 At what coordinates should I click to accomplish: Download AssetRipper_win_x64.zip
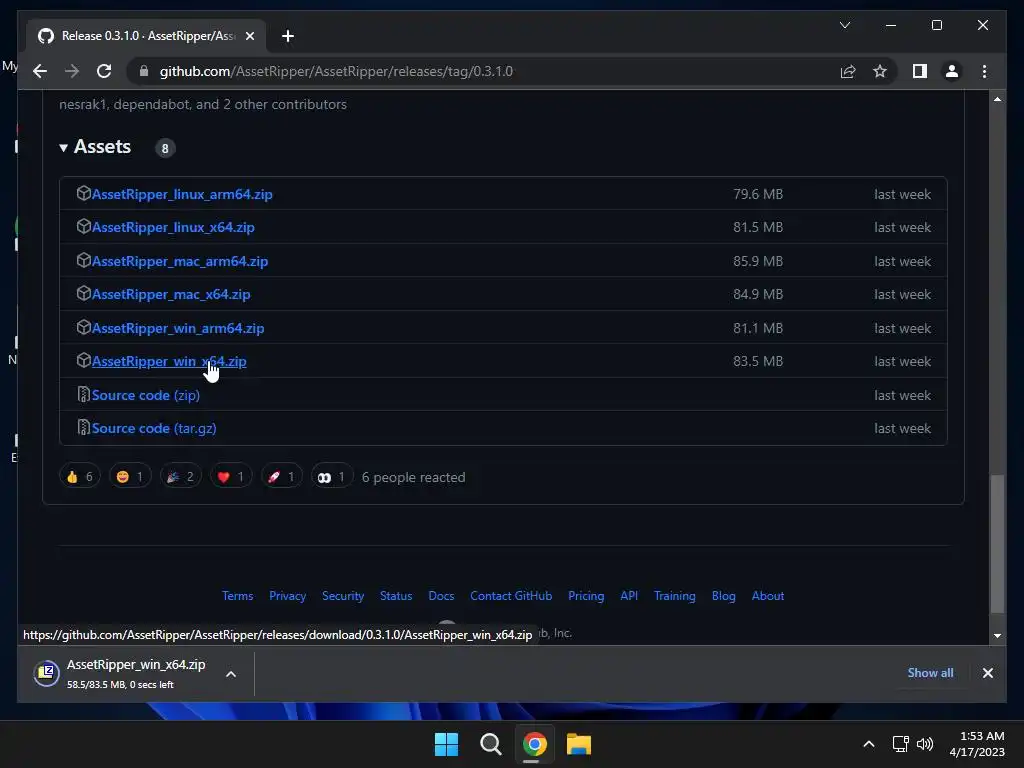(169, 361)
